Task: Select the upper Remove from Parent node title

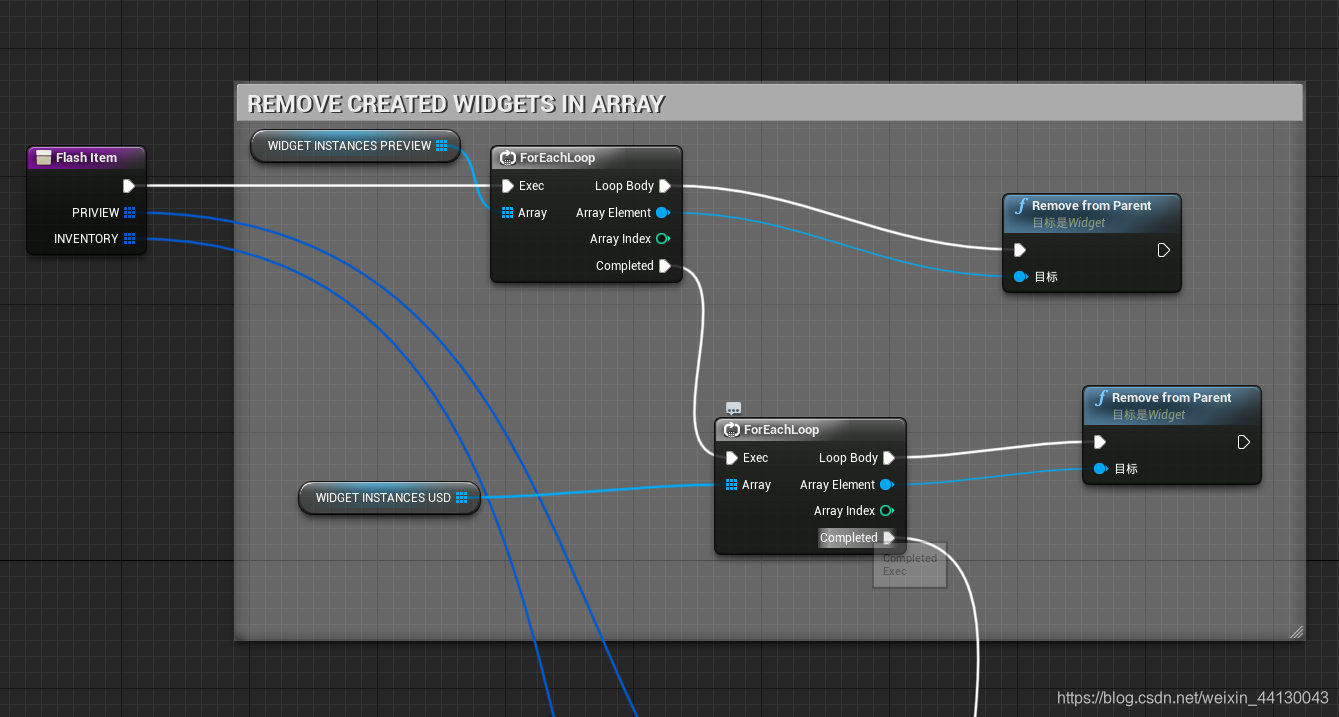Action: (x=1091, y=205)
